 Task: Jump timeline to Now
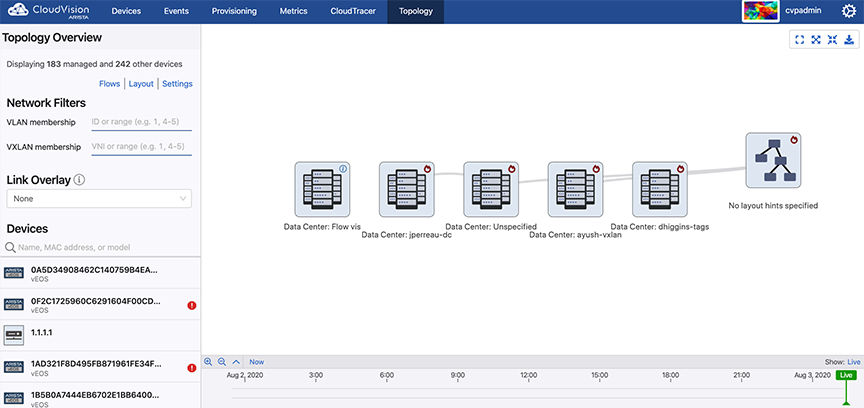(x=257, y=362)
